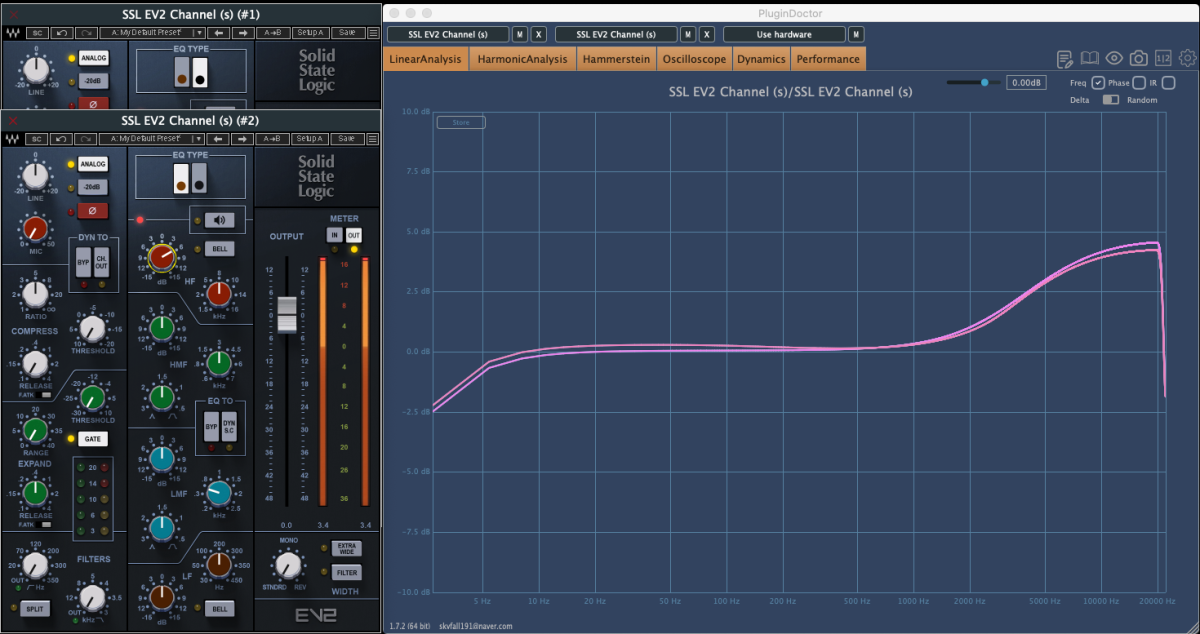Screen dimensions: 1200x634
Task: Click Waves logo in SSL EV2 #1 toolbar
Action: 13,32
